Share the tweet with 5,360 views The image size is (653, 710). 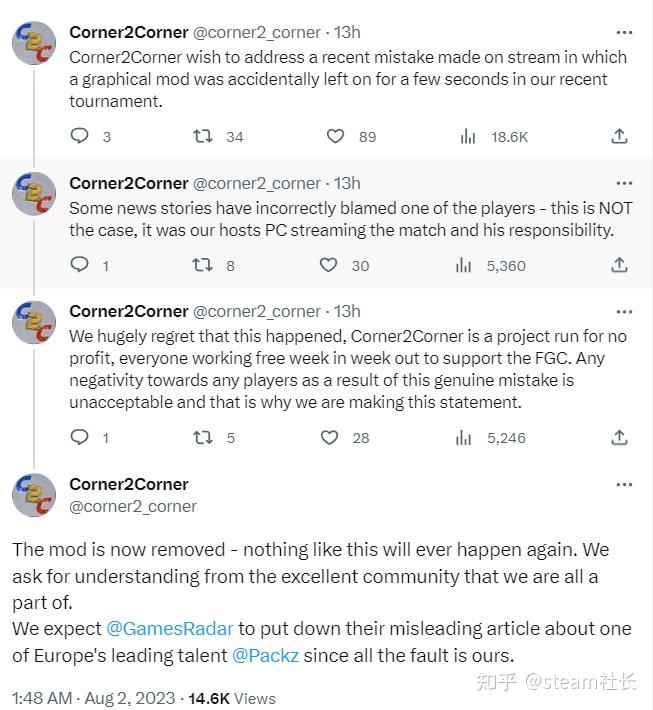[619, 265]
